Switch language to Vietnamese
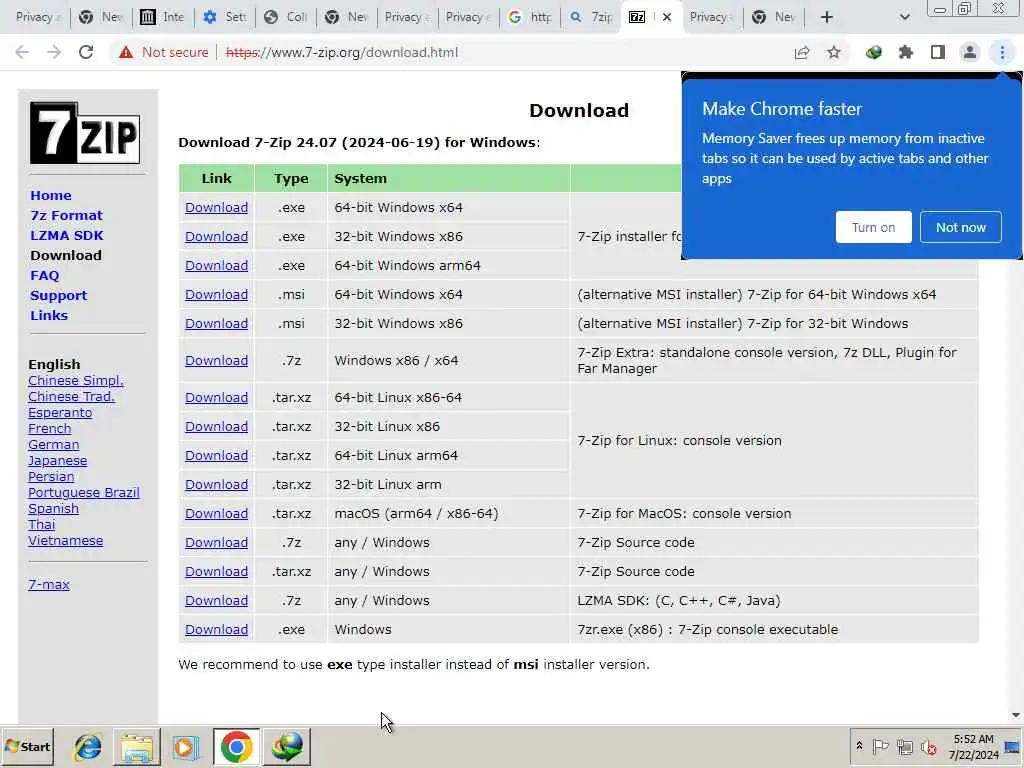The width and height of the screenshot is (1024, 768). (65, 541)
